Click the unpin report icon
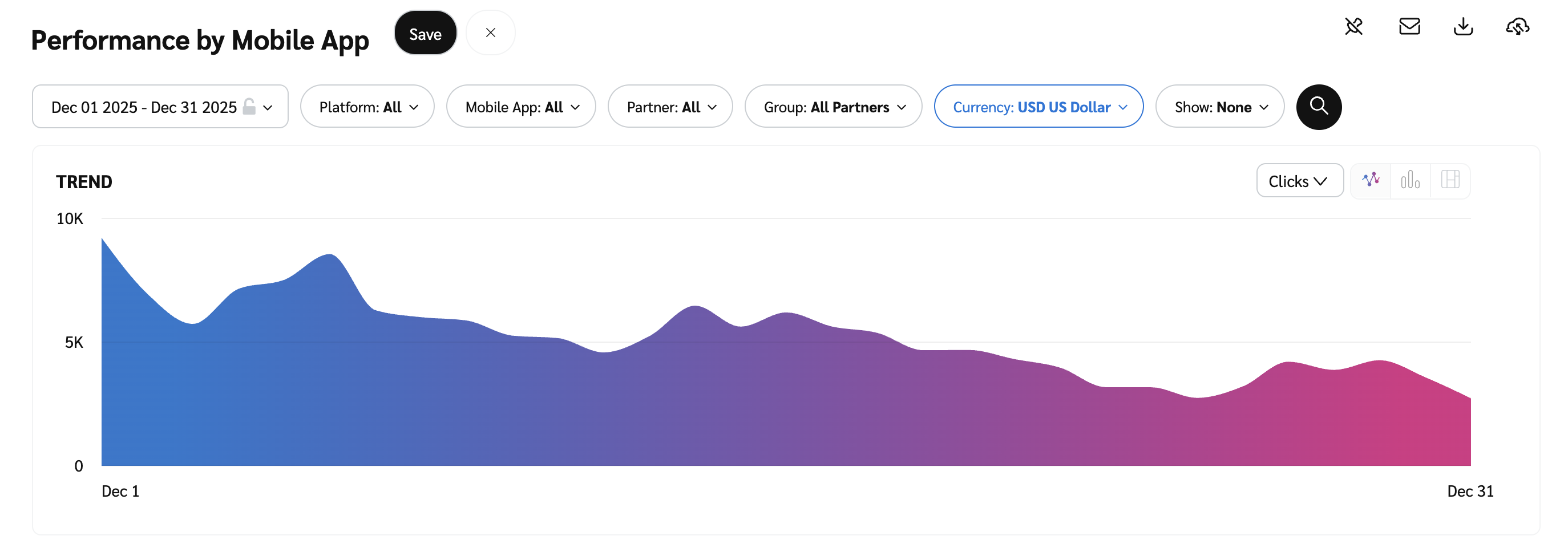 coord(1353,27)
